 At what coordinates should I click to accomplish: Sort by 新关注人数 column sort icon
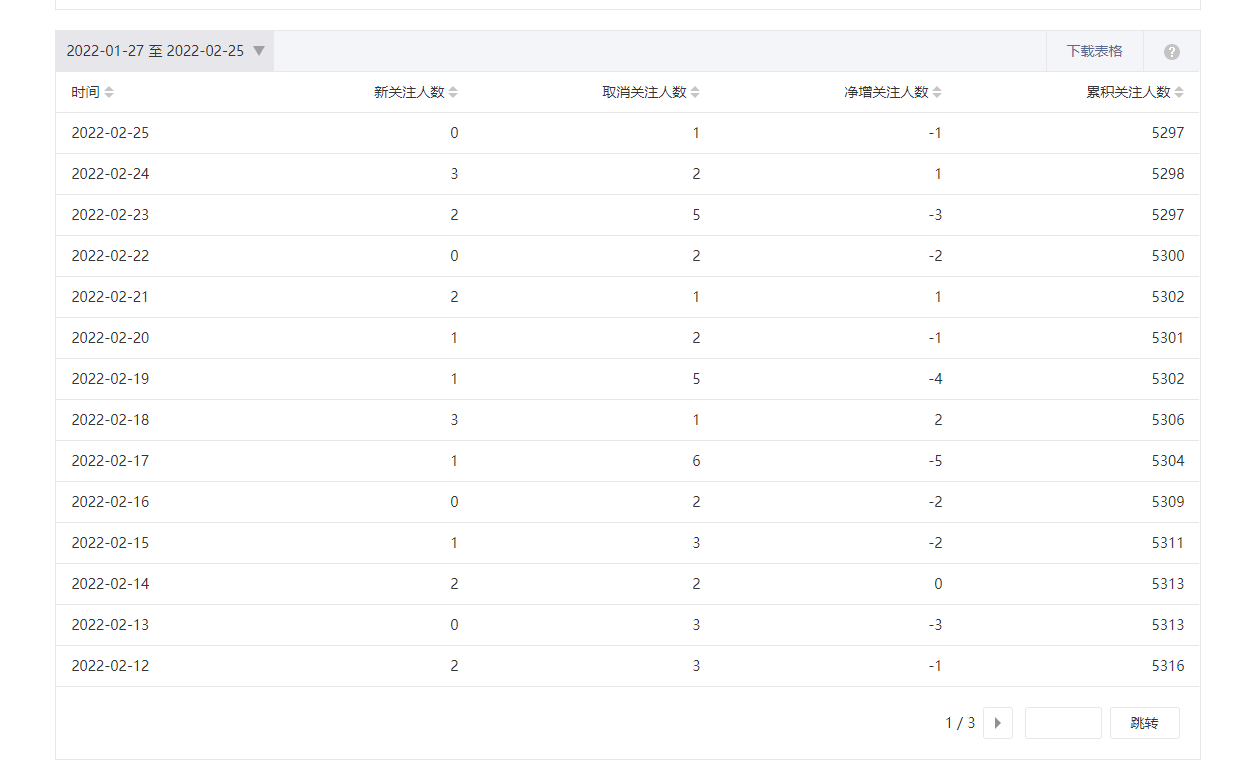click(453, 92)
